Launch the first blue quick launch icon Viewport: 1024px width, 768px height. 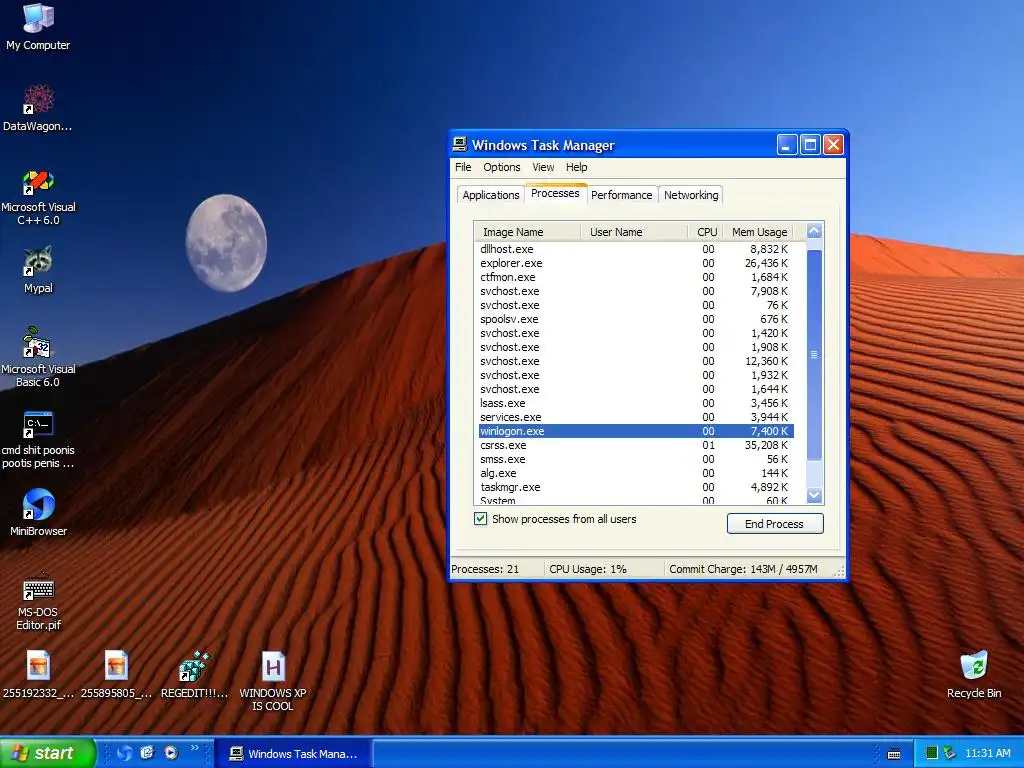pos(124,753)
